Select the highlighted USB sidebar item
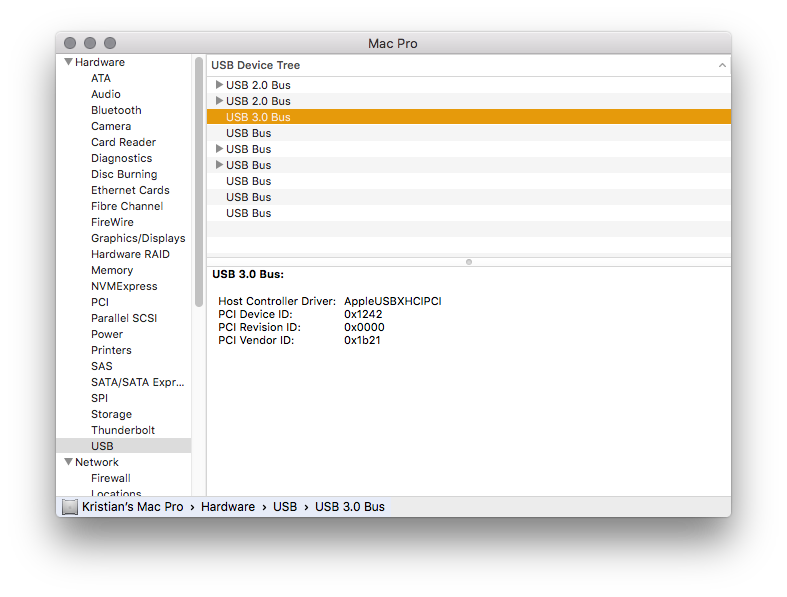This screenshot has height=597, width=787. (x=123, y=446)
